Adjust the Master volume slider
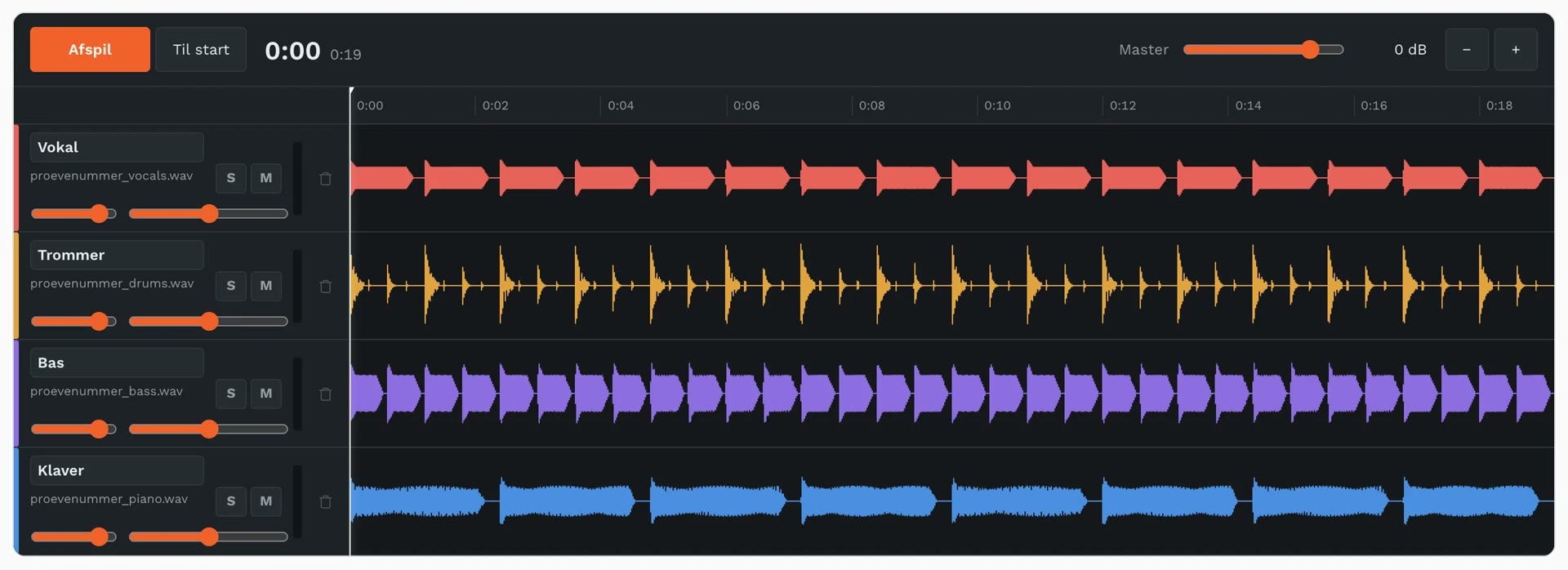 (1263, 50)
